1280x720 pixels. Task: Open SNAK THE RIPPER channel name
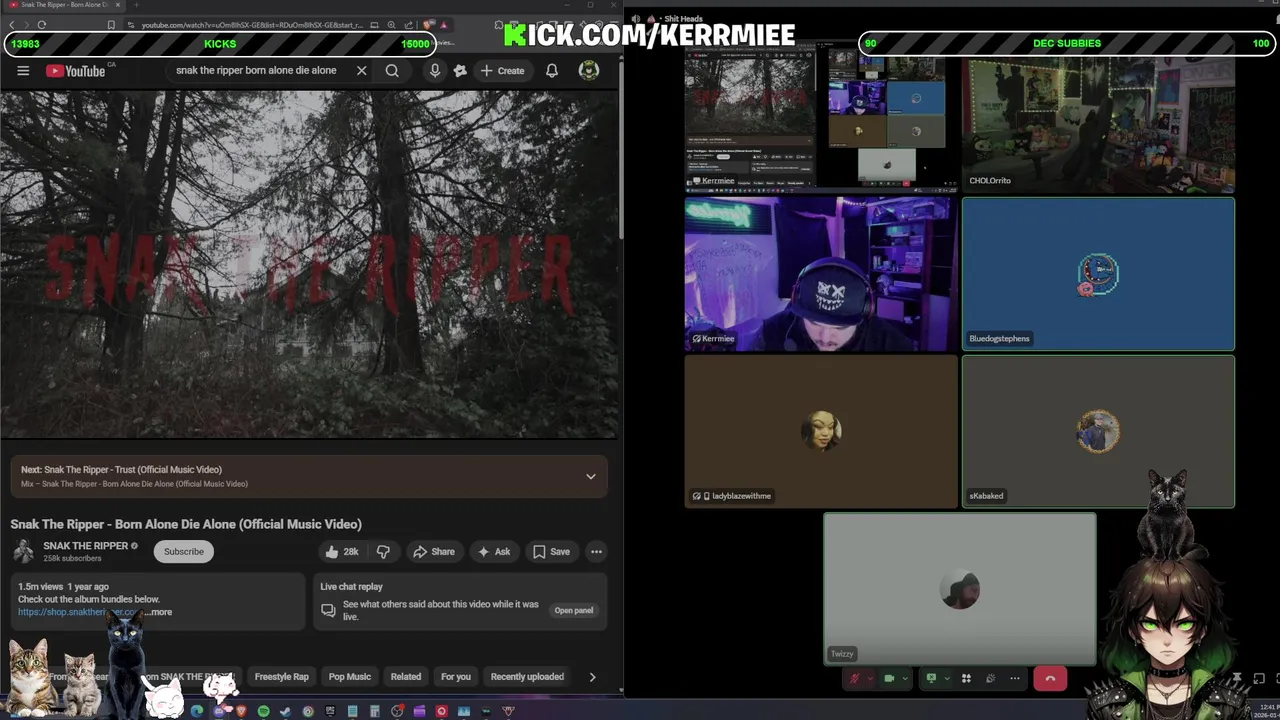(86, 545)
